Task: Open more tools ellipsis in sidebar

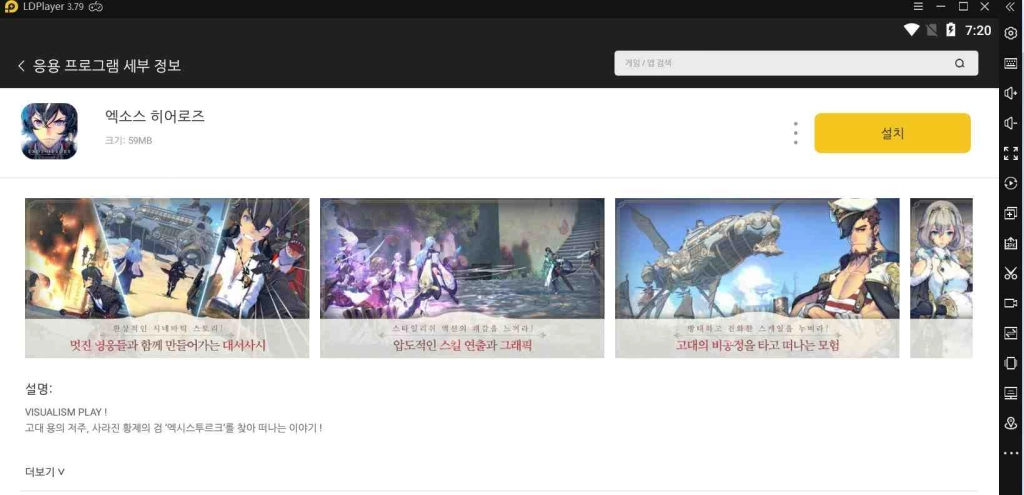Action: point(1010,453)
